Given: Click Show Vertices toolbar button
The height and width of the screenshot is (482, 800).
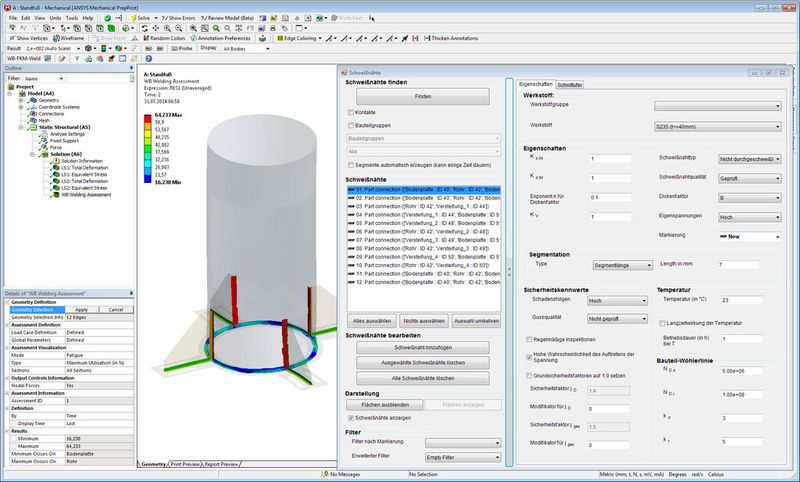Looking at the screenshot, I should [x=29, y=38].
